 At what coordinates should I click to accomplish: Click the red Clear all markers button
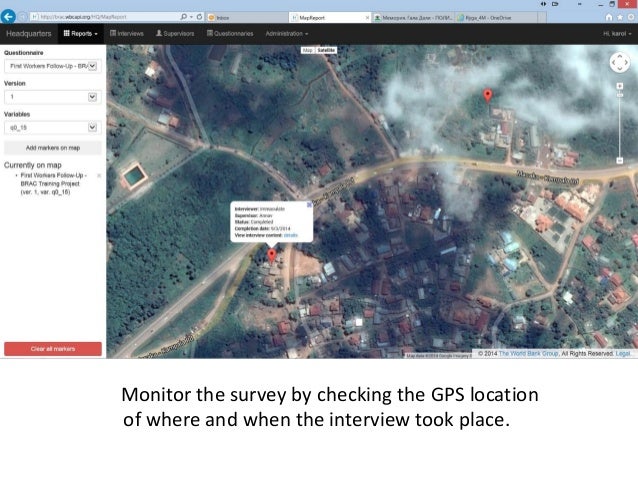point(53,349)
